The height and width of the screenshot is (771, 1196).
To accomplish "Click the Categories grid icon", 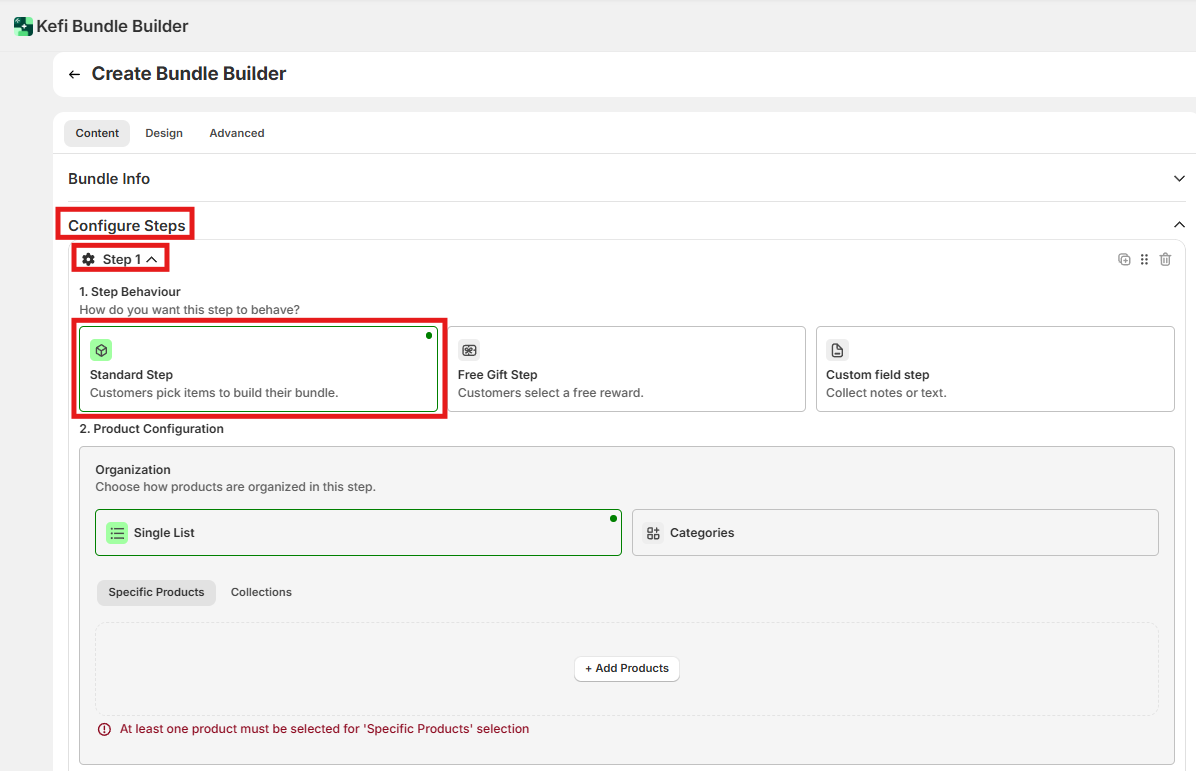I will [653, 533].
